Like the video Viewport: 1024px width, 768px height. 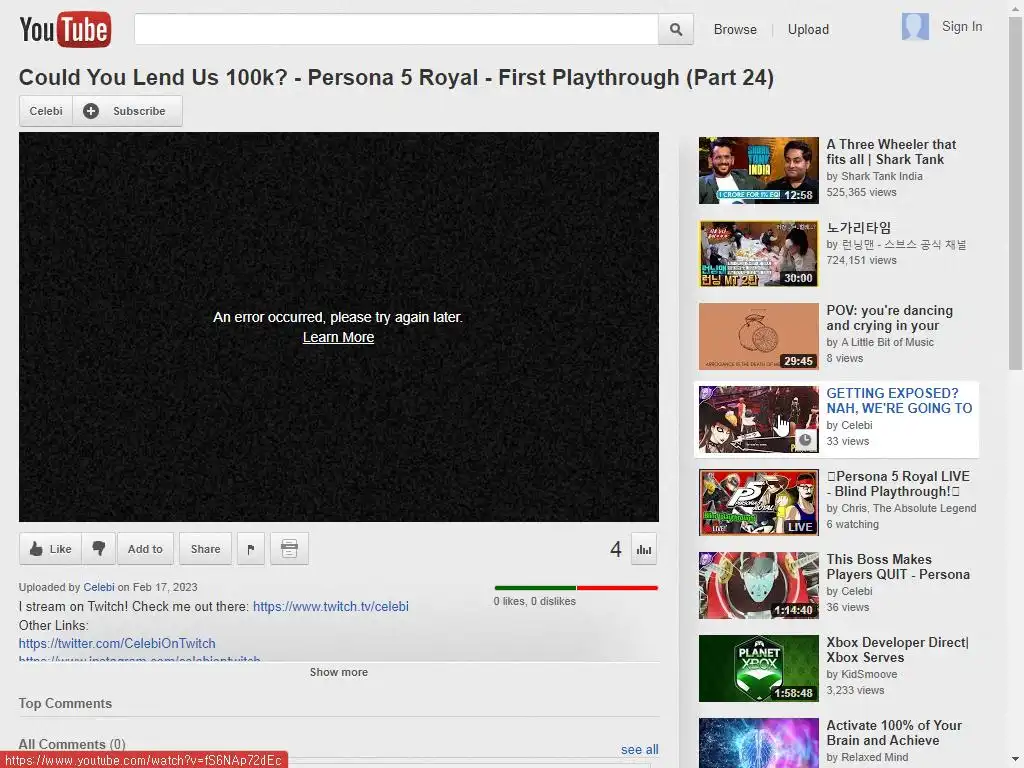(x=51, y=549)
